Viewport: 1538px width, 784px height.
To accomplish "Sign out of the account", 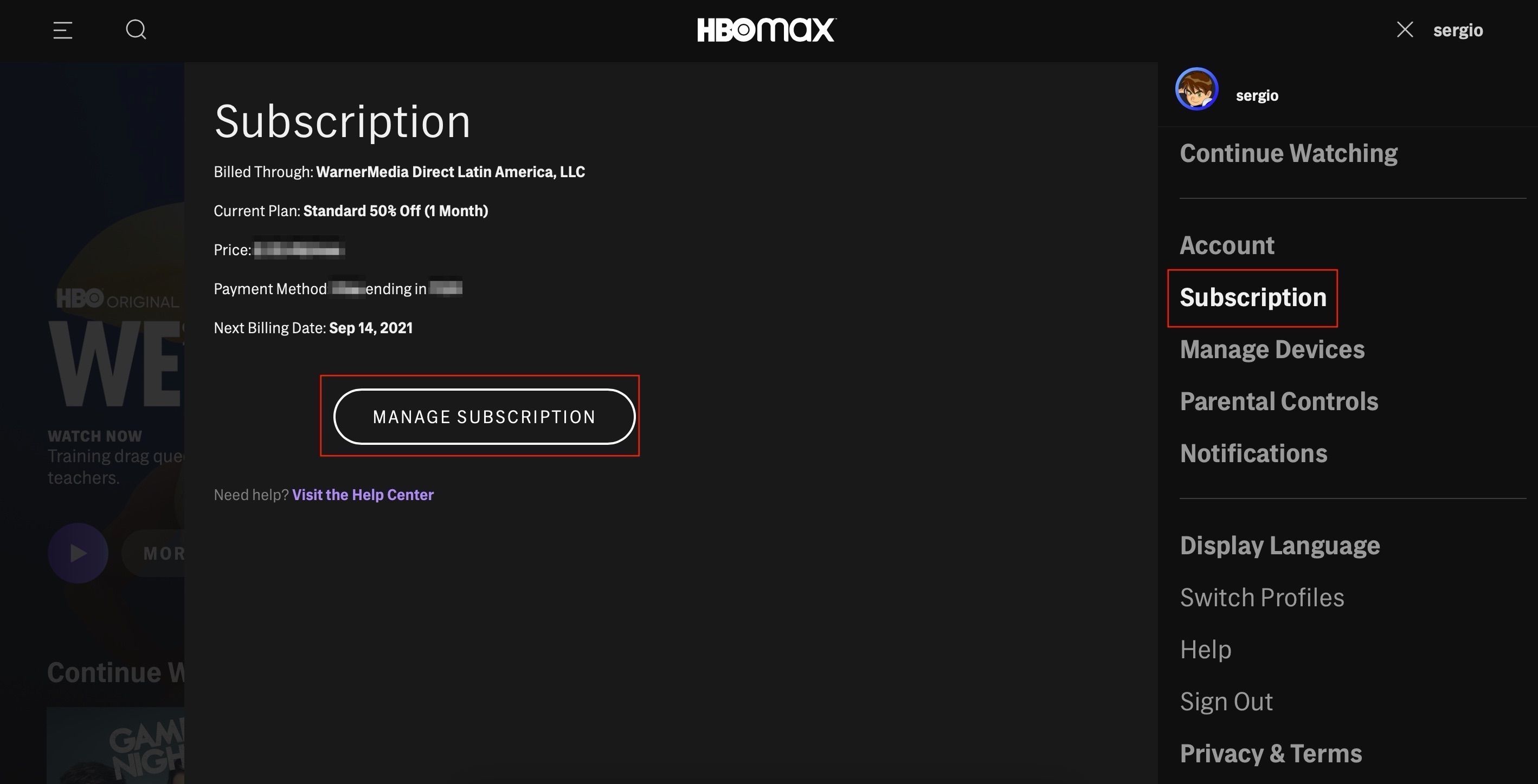I will coord(1226,701).
